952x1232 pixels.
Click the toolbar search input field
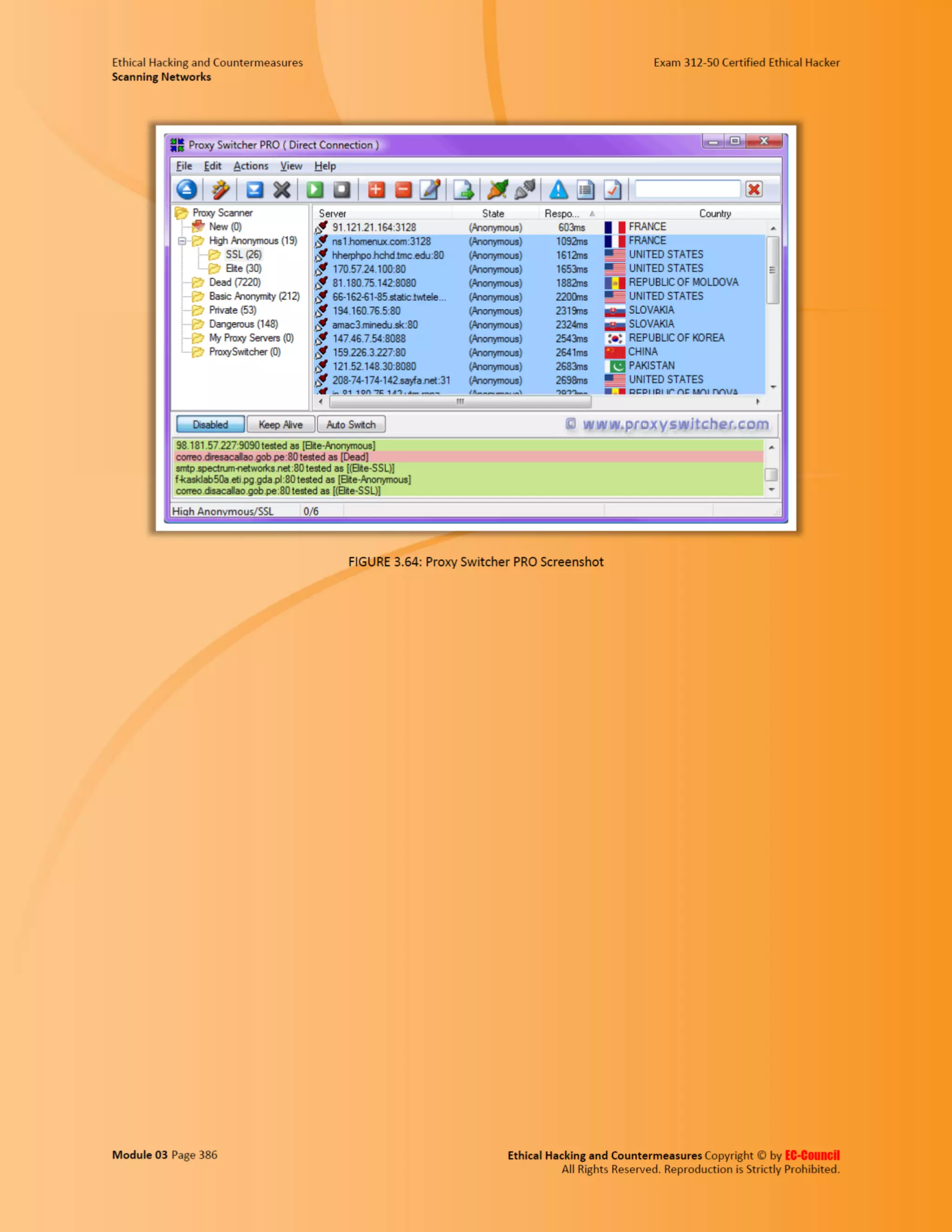687,189
